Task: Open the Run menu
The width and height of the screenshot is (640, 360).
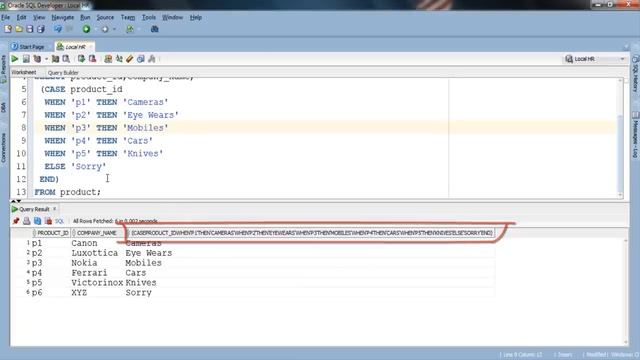Action: [85, 18]
